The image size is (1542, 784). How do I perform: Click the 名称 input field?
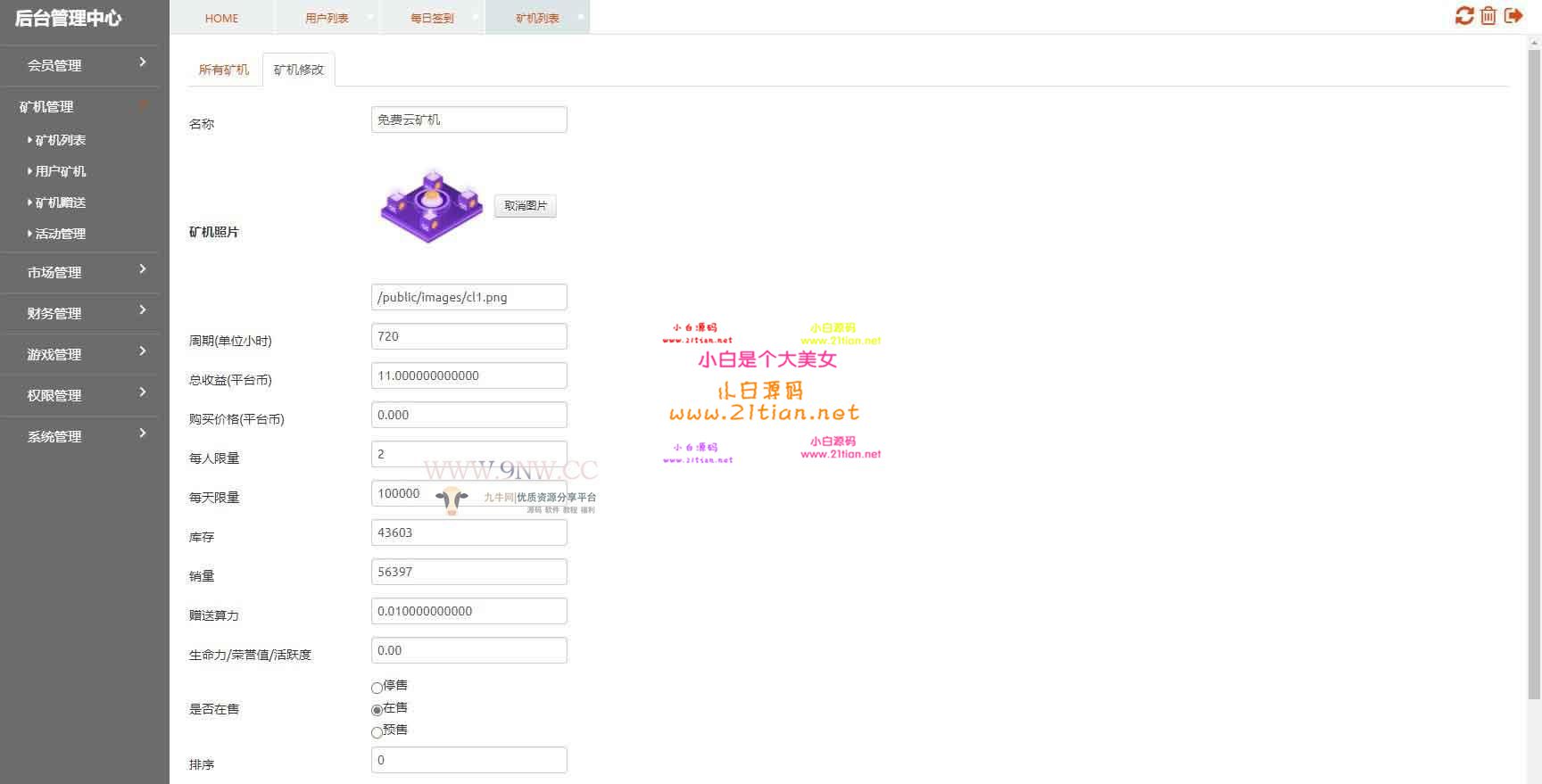click(x=468, y=120)
